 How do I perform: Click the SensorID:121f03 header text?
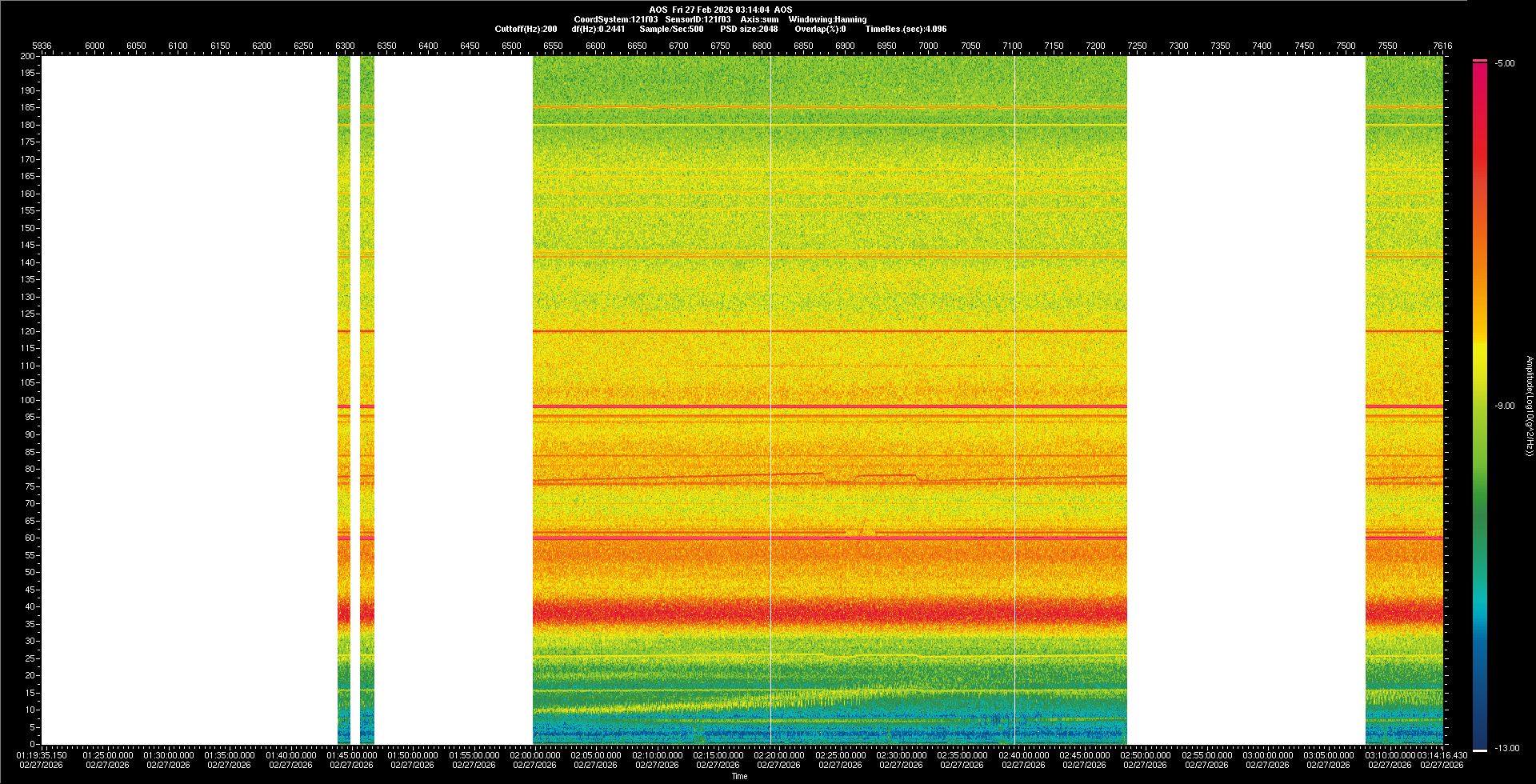coord(698,19)
